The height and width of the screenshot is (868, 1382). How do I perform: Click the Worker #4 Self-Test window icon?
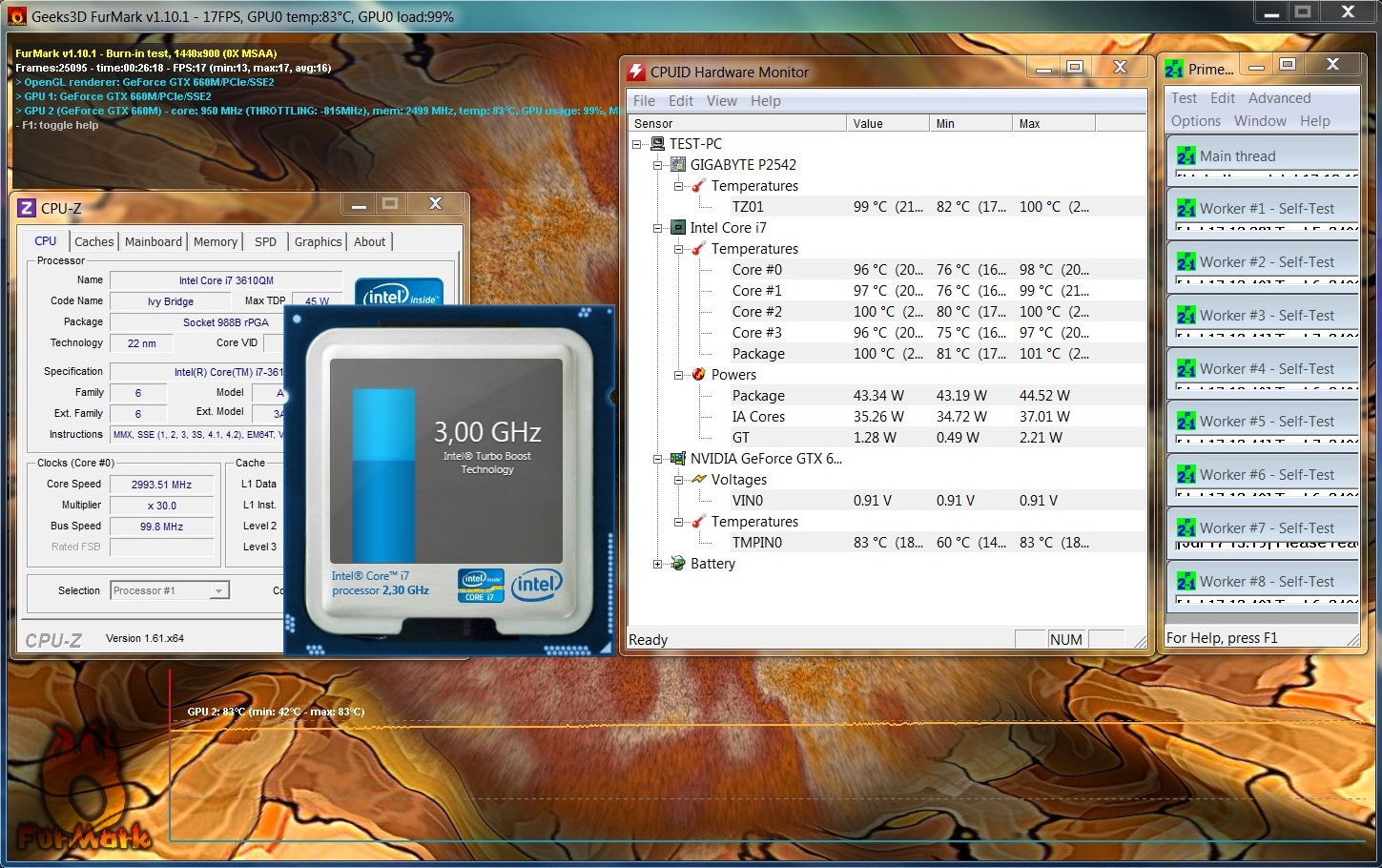(1186, 368)
